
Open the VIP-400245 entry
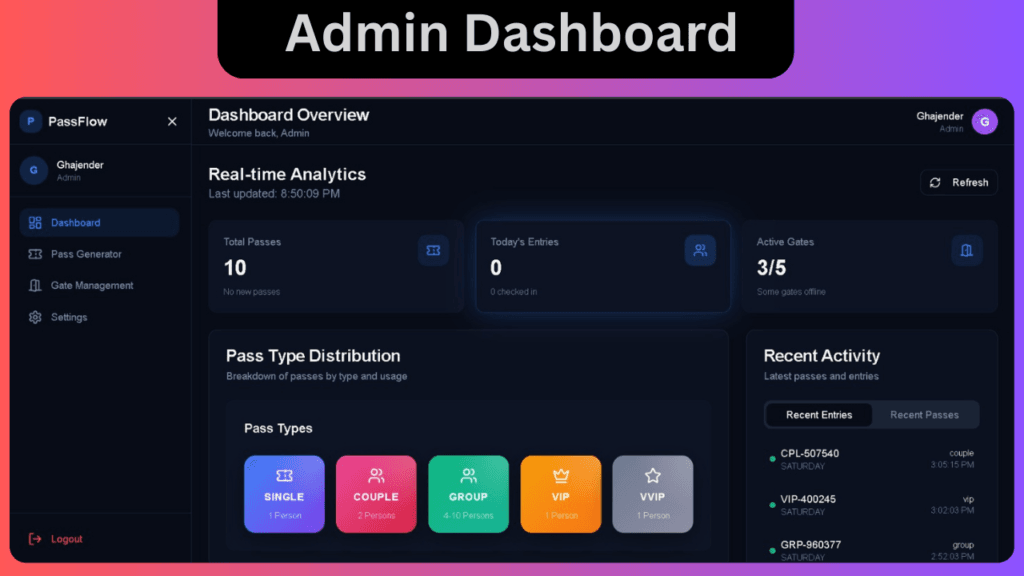pos(871,505)
